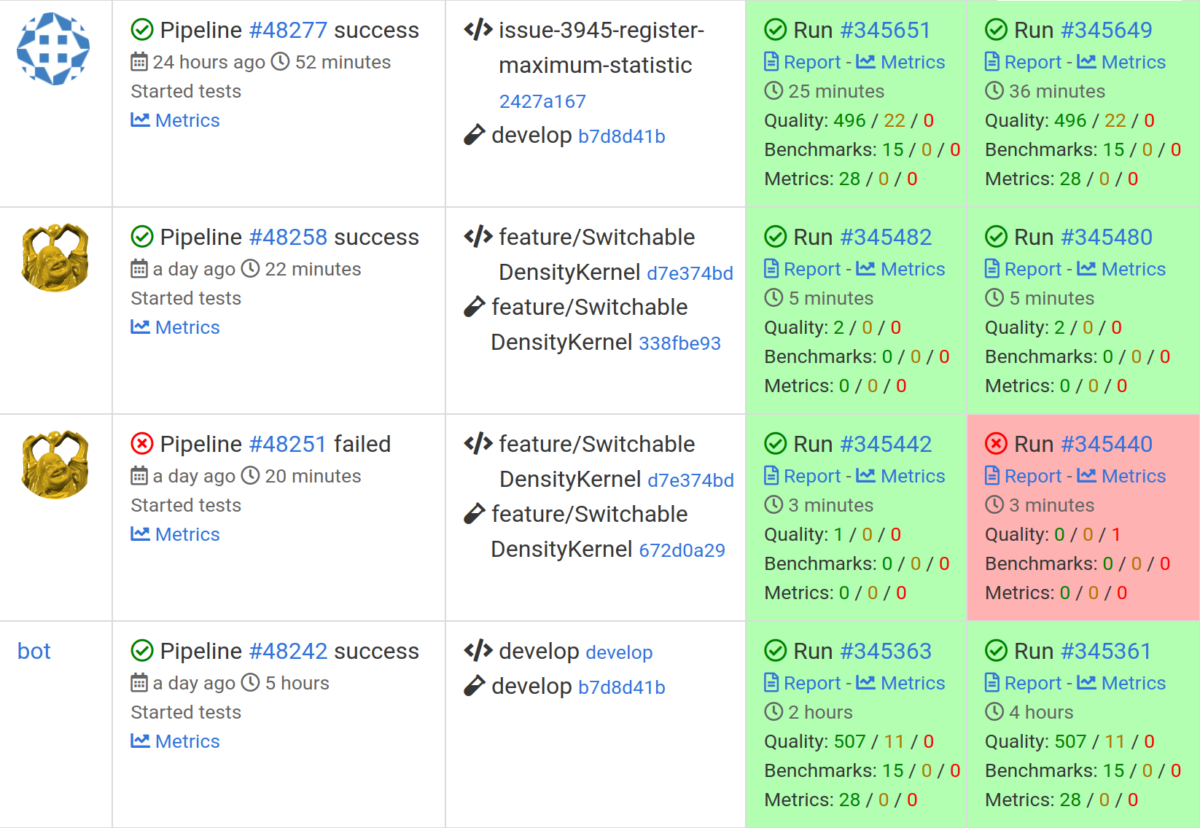Open commit 2427a167 link
The image size is (1200, 828).
tap(542, 101)
